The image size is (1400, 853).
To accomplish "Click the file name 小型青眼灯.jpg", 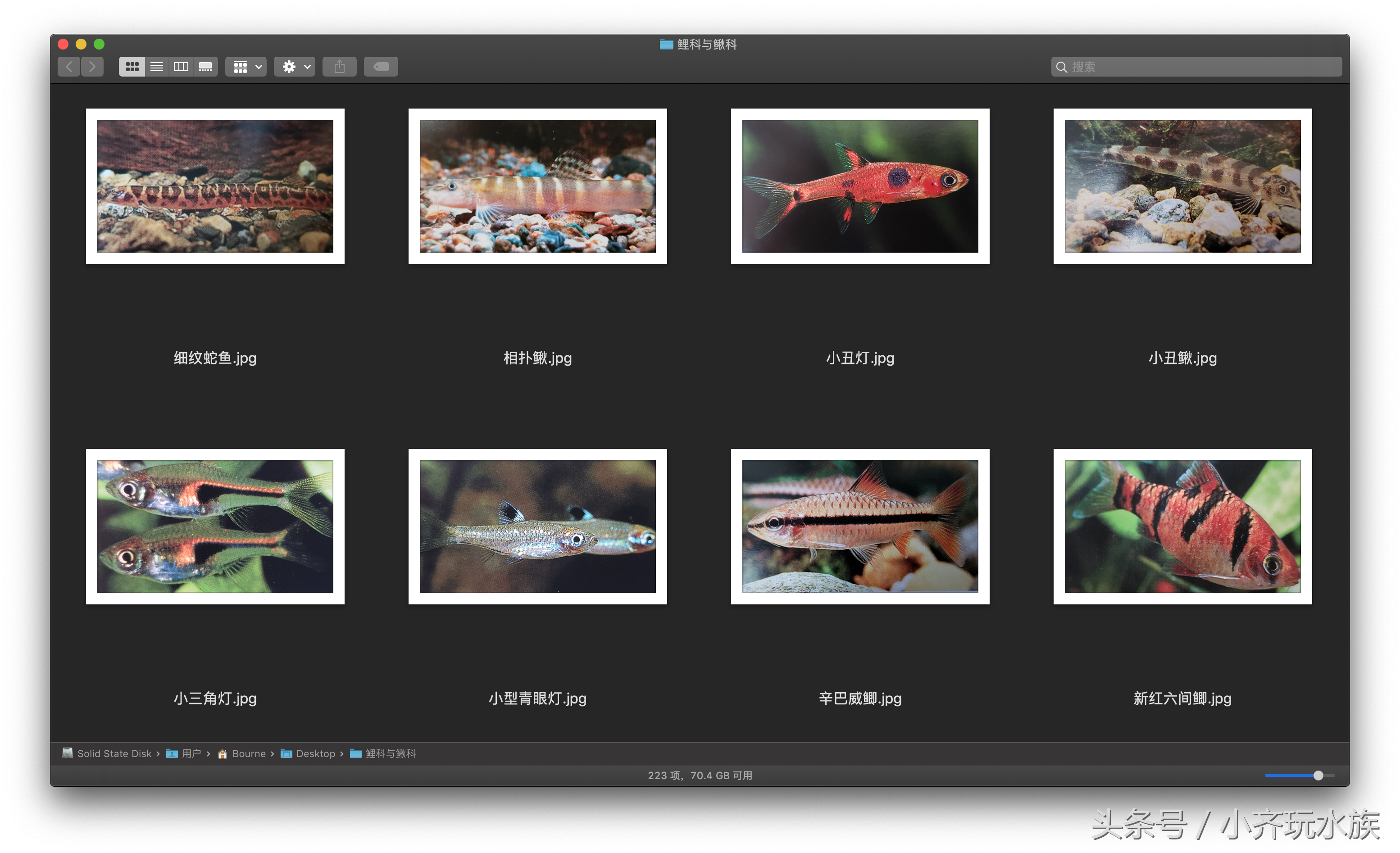I will [538, 699].
